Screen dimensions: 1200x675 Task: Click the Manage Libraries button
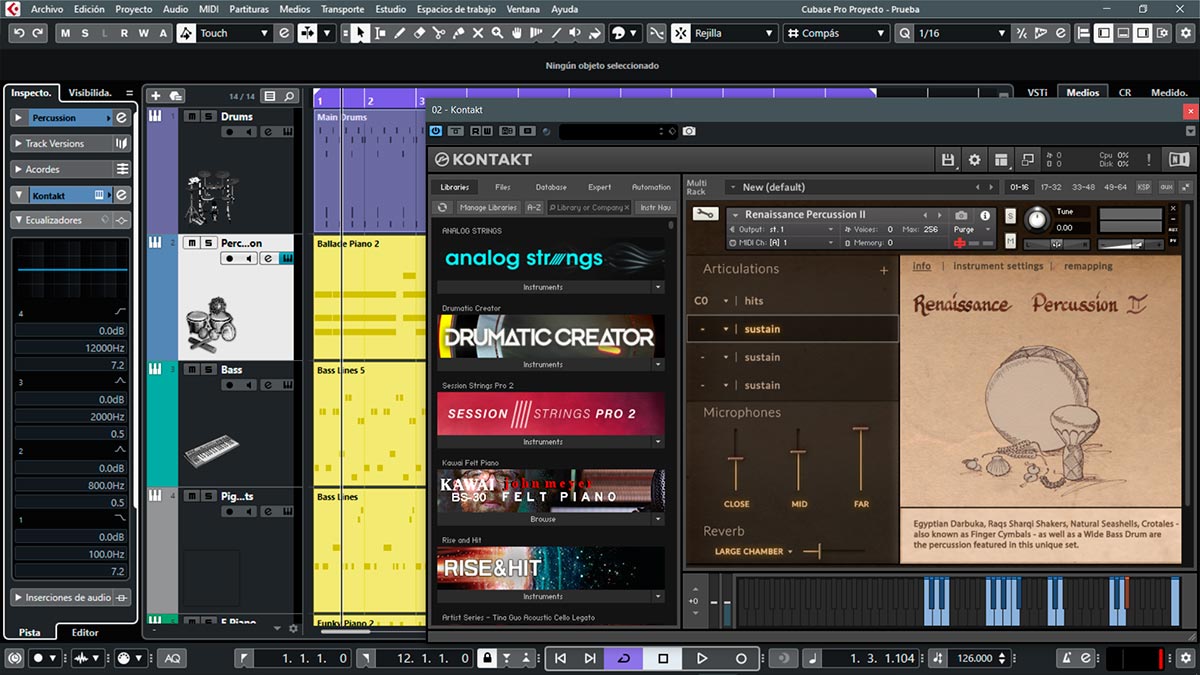tap(488, 207)
